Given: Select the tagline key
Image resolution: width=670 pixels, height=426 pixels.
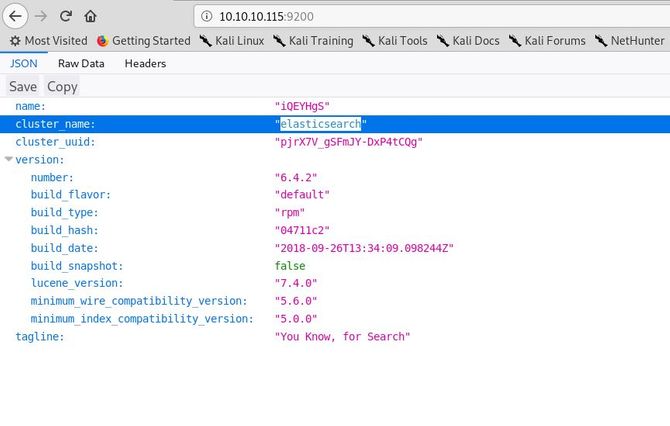Looking at the screenshot, I should coord(40,337).
